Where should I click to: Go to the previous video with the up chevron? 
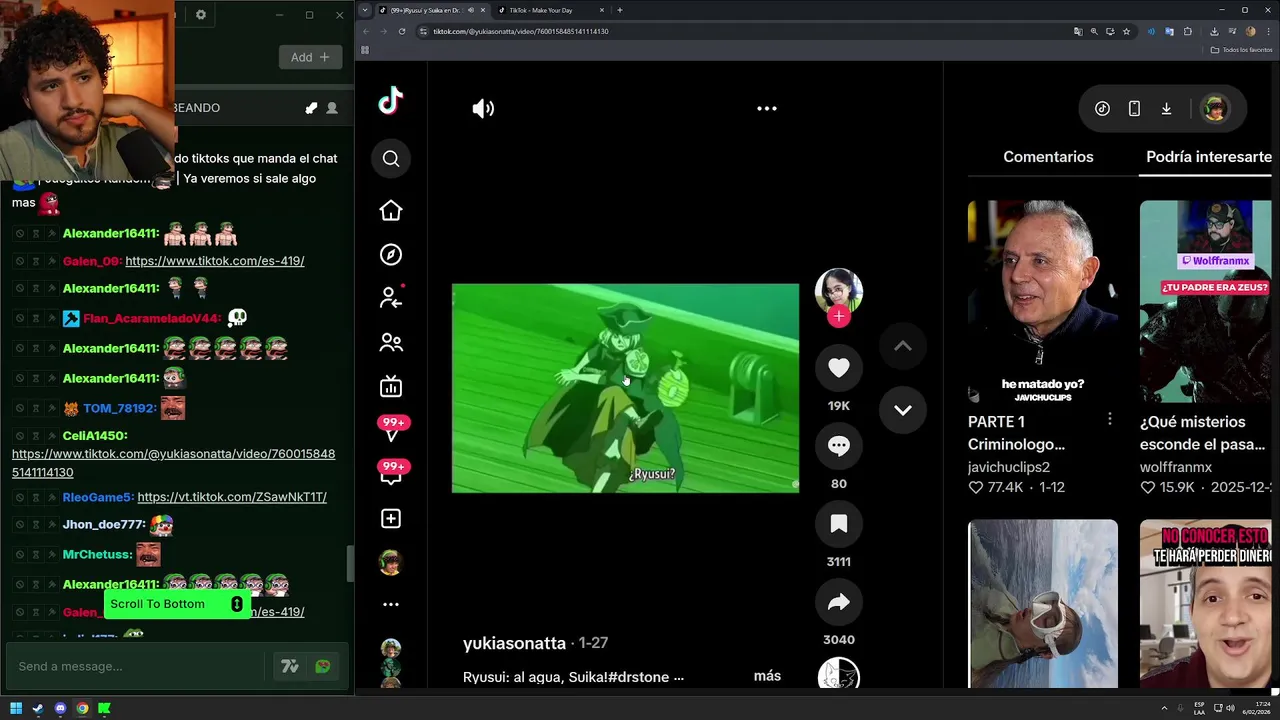902,346
